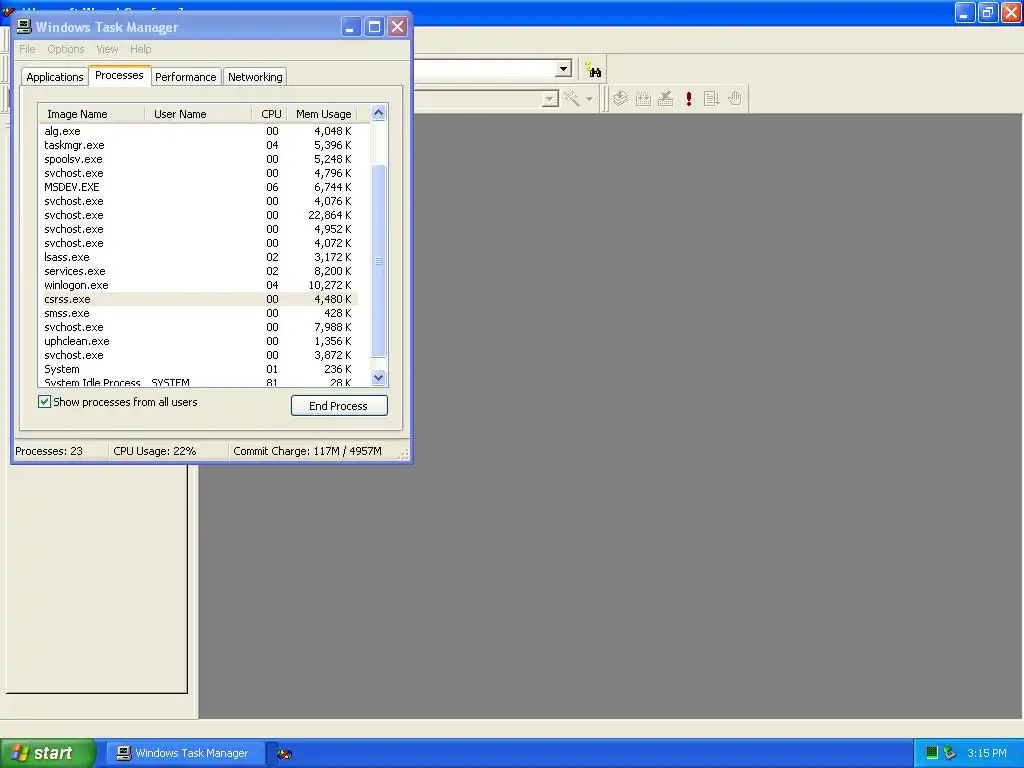This screenshot has height=768, width=1024.
Task: Click Processes: 23 in status bar
Action: pos(49,451)
